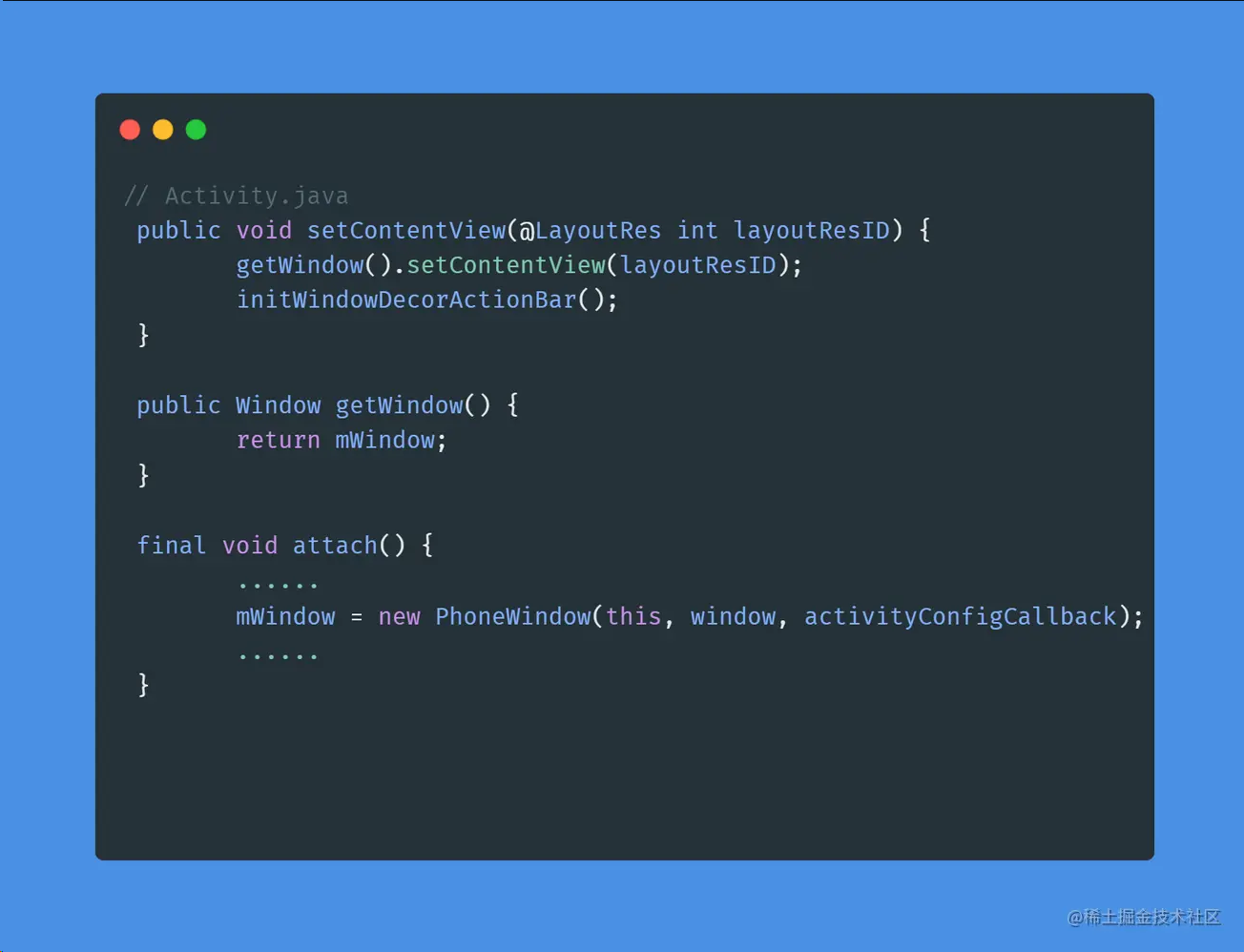Click the green maximize dot

[x=196, y=130]
